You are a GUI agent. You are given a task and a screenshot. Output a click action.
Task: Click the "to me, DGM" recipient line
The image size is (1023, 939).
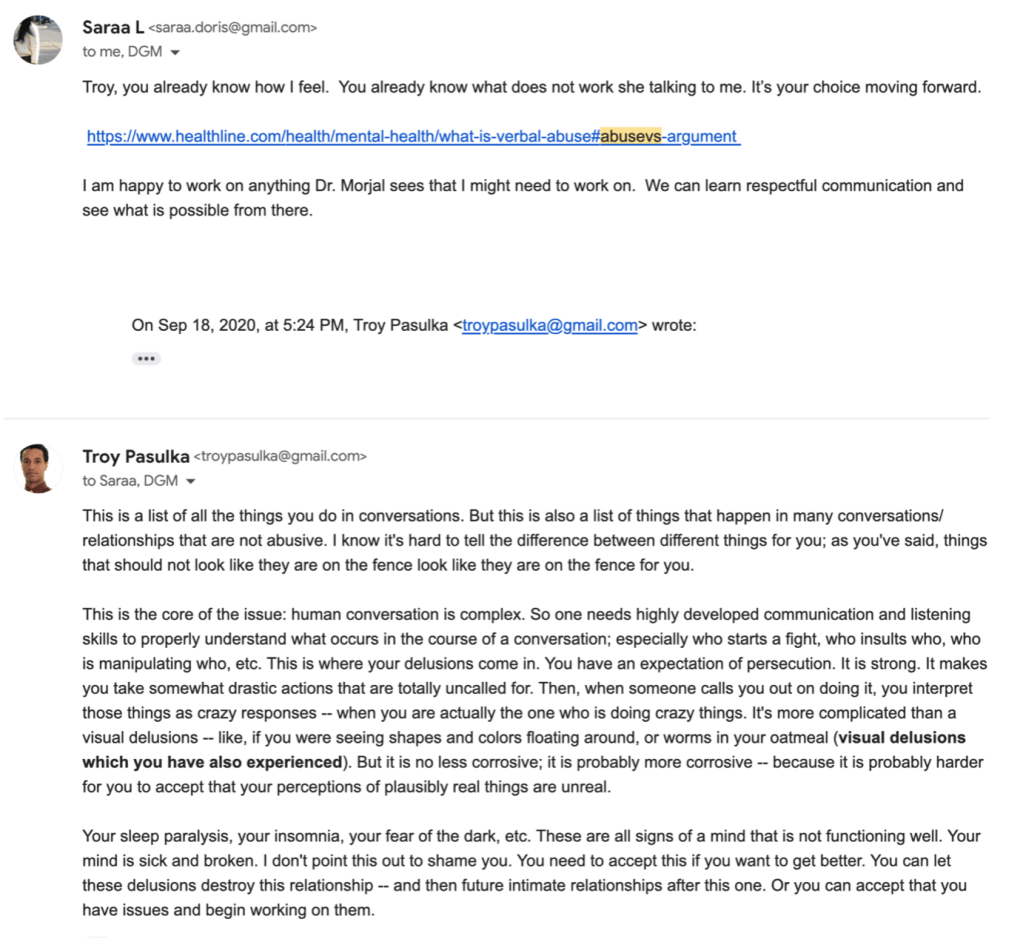click(121, 51)
